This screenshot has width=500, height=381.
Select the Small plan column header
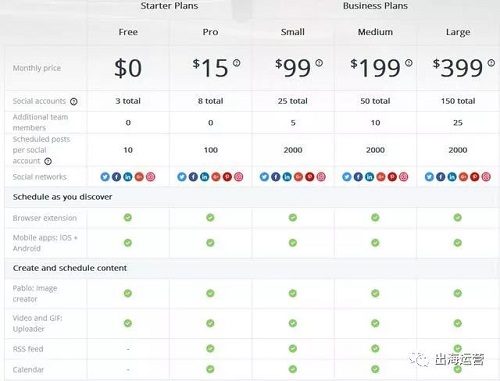pos(293,32)
